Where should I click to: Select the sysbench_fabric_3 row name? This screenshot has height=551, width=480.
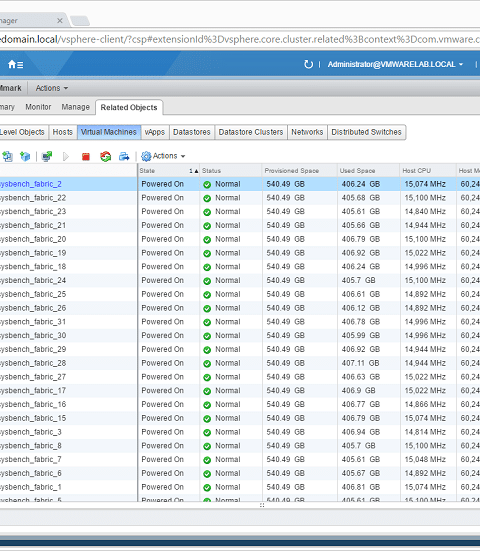(31, 432)
